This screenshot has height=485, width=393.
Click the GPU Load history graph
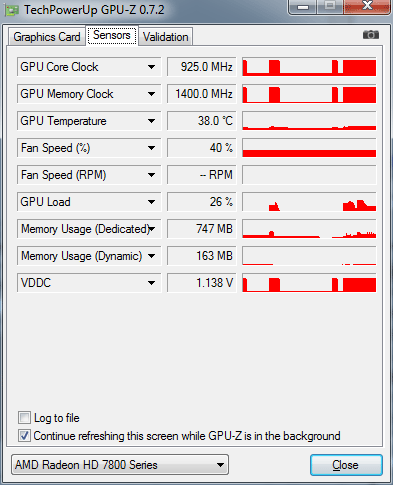pos(309,202)
